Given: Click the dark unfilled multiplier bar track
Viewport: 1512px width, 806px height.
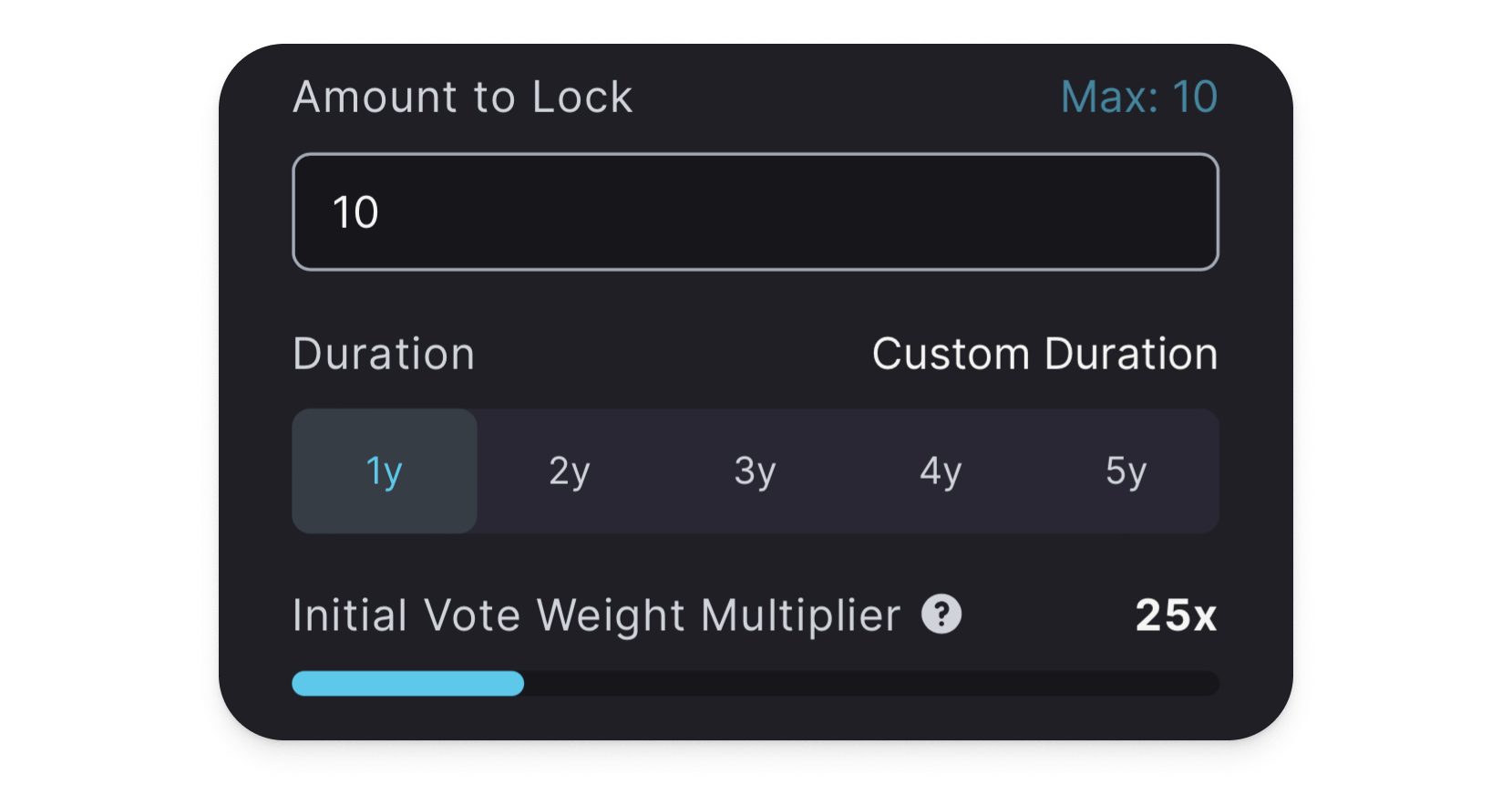Looking at the screenshot, I should pos(871,684).
